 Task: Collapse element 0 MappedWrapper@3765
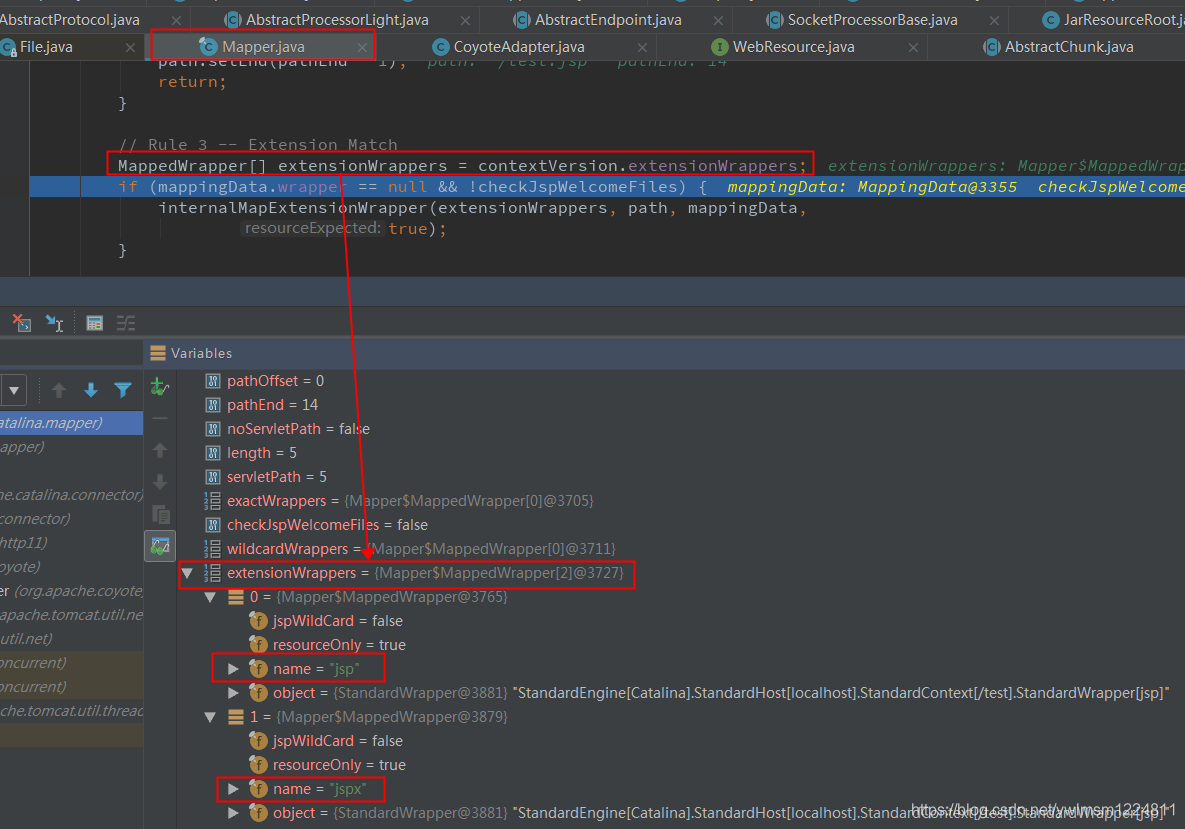point(211,598)
